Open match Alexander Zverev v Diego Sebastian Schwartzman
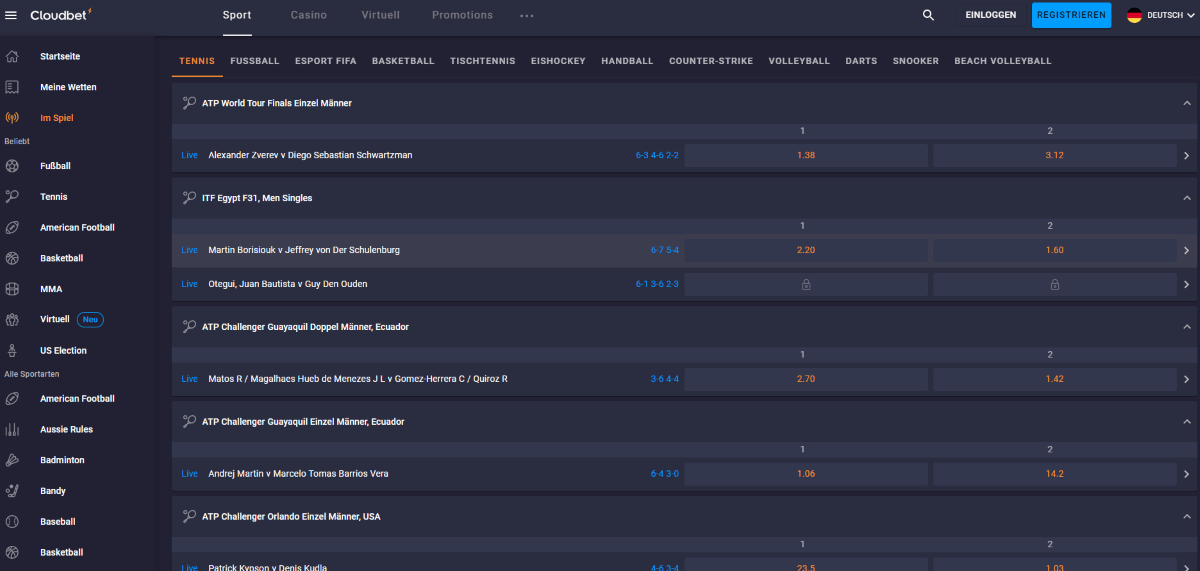Image resolution: width=1200 pixels, height=571 pixels. (x=310, y=155)
